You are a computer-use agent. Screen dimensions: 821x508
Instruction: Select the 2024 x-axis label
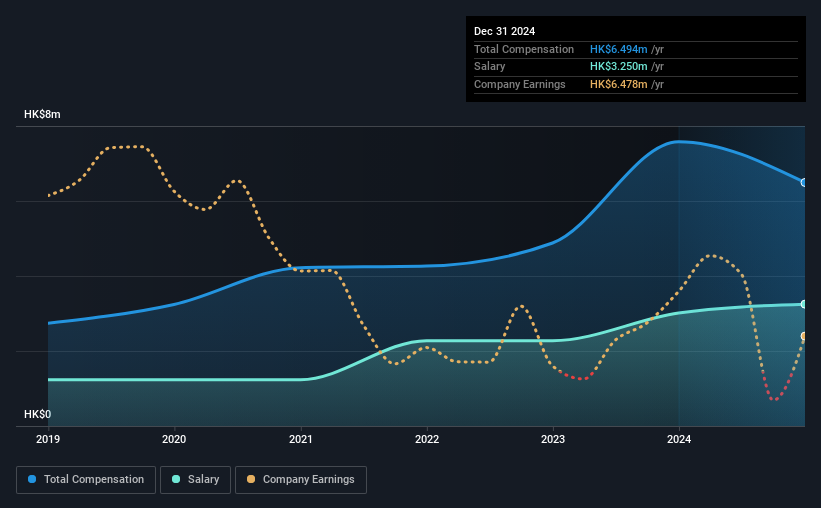coord(679,439)
